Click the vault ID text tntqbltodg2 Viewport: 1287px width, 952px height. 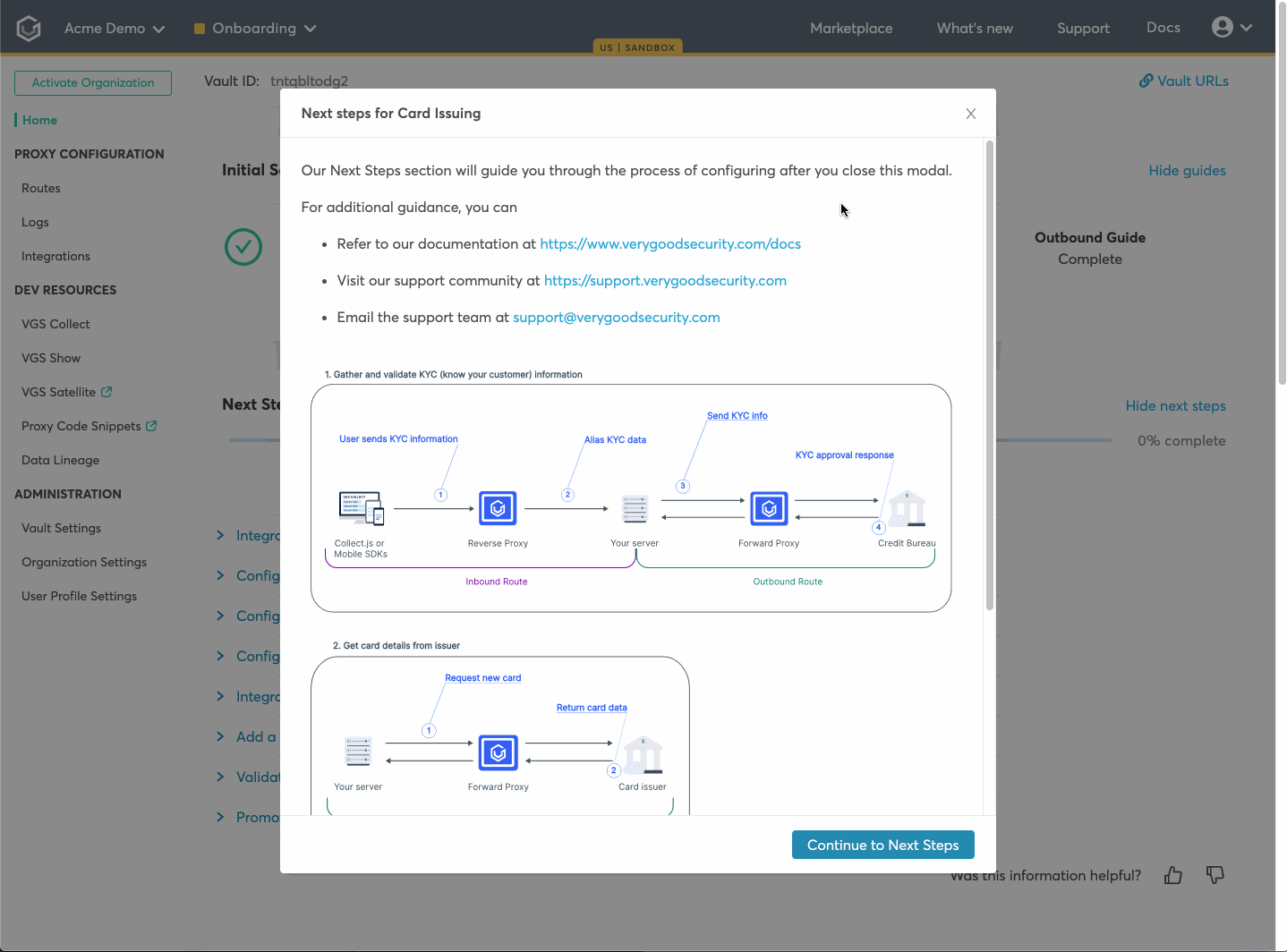click(x=309, y=81)
